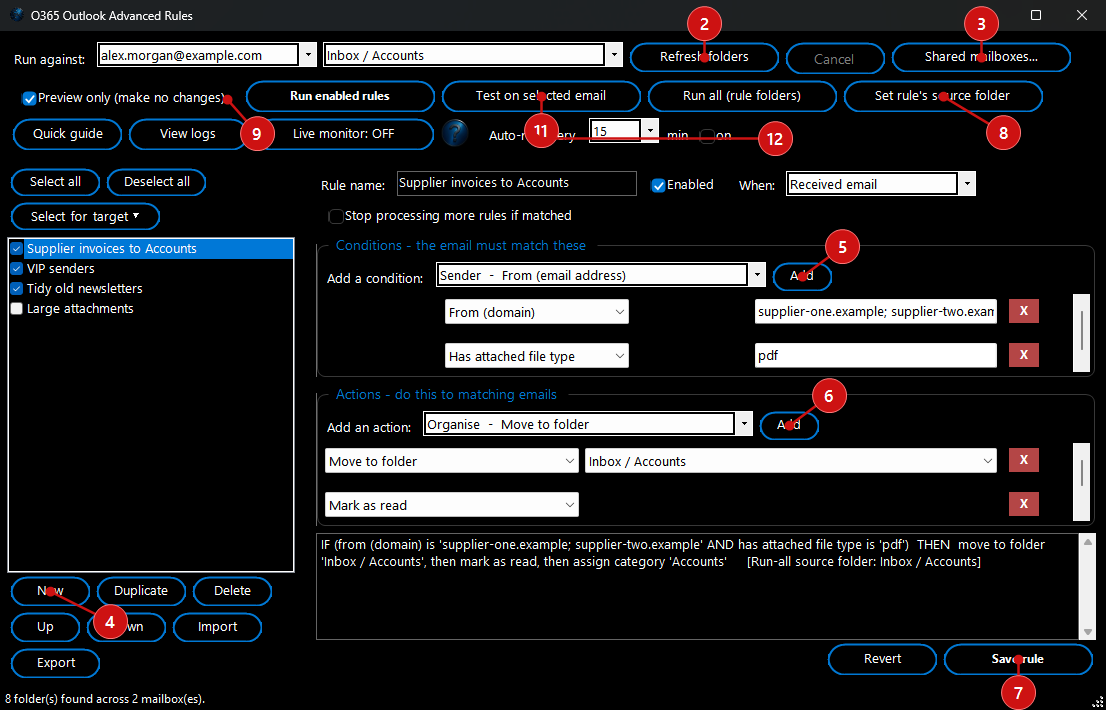Viewport: 1106px width, 710px height.
Task: Move the rule Down
Action: tap(126, 627)
